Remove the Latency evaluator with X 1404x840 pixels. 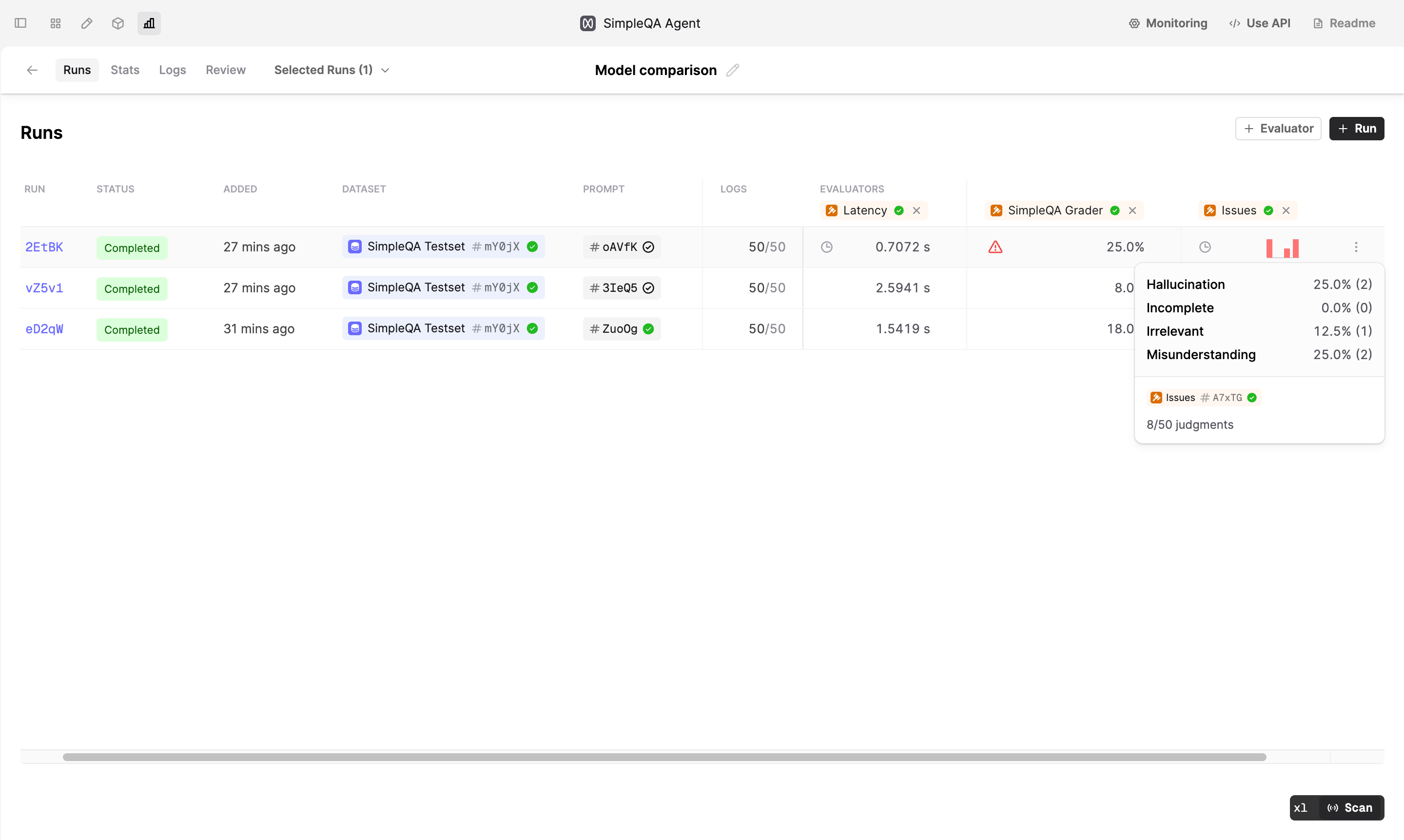916,210
